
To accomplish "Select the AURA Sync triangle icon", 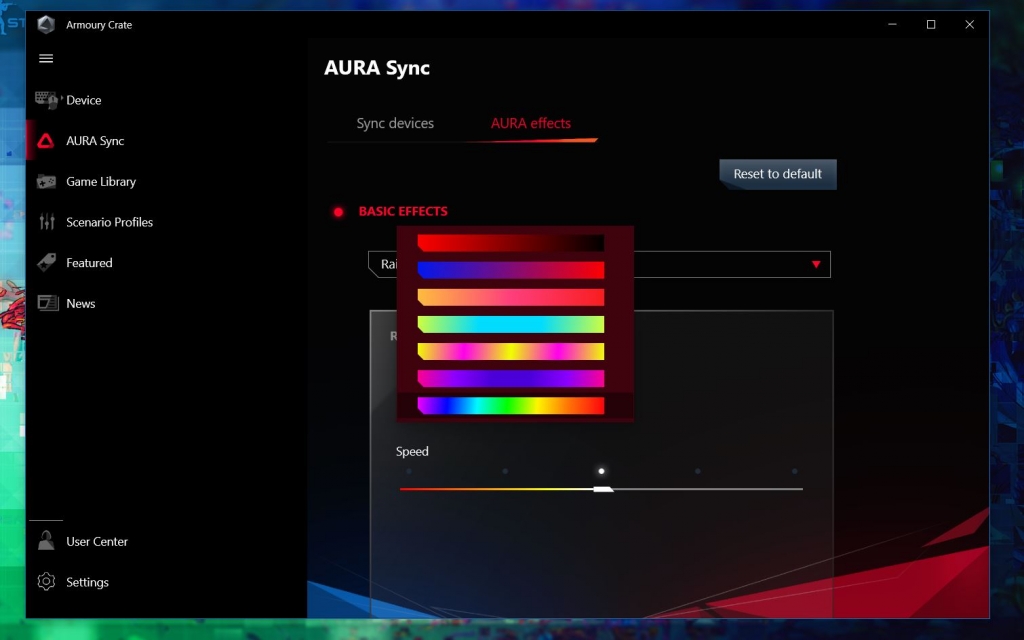I will [46, 141].
